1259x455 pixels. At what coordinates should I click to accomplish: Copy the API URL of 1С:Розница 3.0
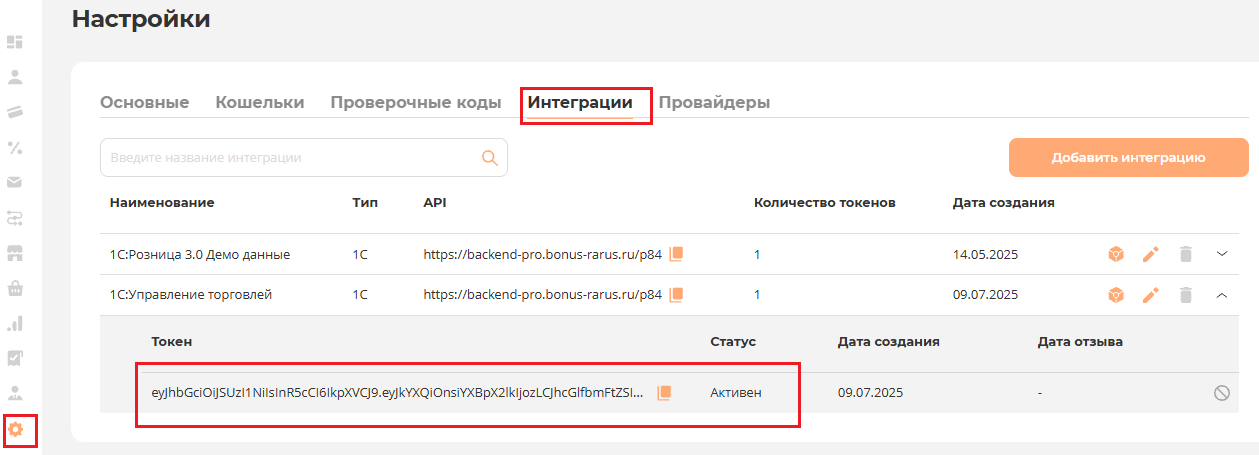tap(676, 254)
